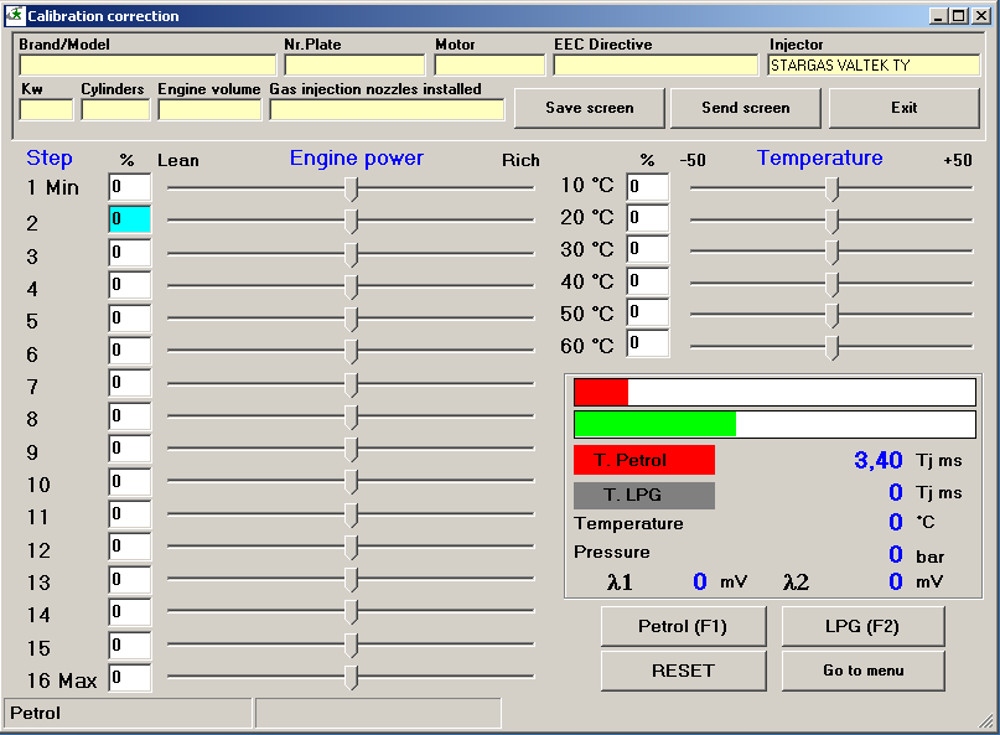
Task: Click the gray T. LPG indicator
Action: pyautogui.click(x=644, y=495)
